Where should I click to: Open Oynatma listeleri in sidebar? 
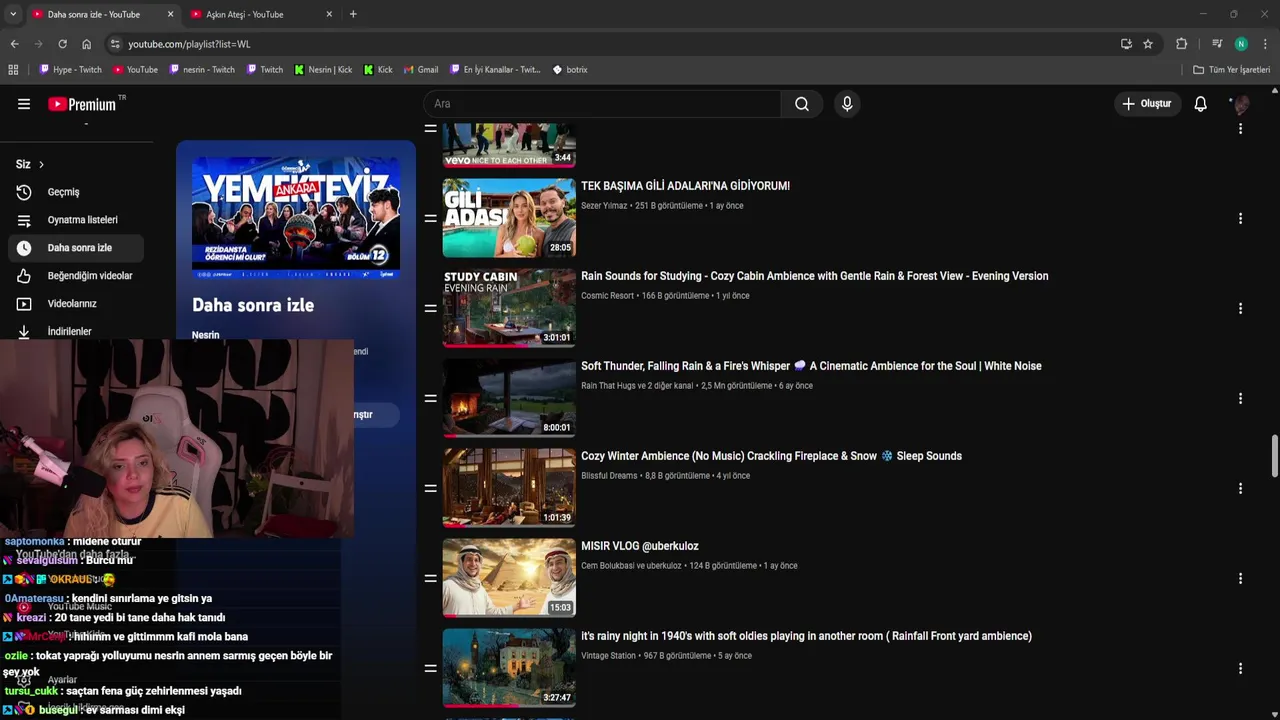(75, 220)
